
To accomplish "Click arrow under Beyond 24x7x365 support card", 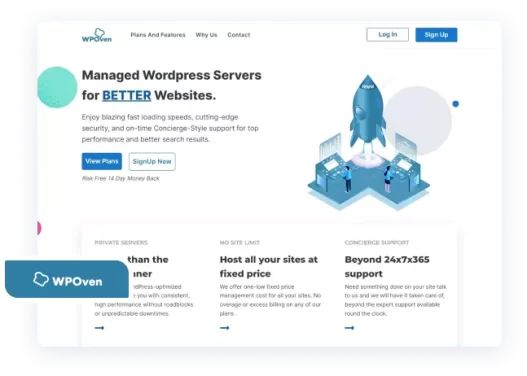I will [350, 328].
